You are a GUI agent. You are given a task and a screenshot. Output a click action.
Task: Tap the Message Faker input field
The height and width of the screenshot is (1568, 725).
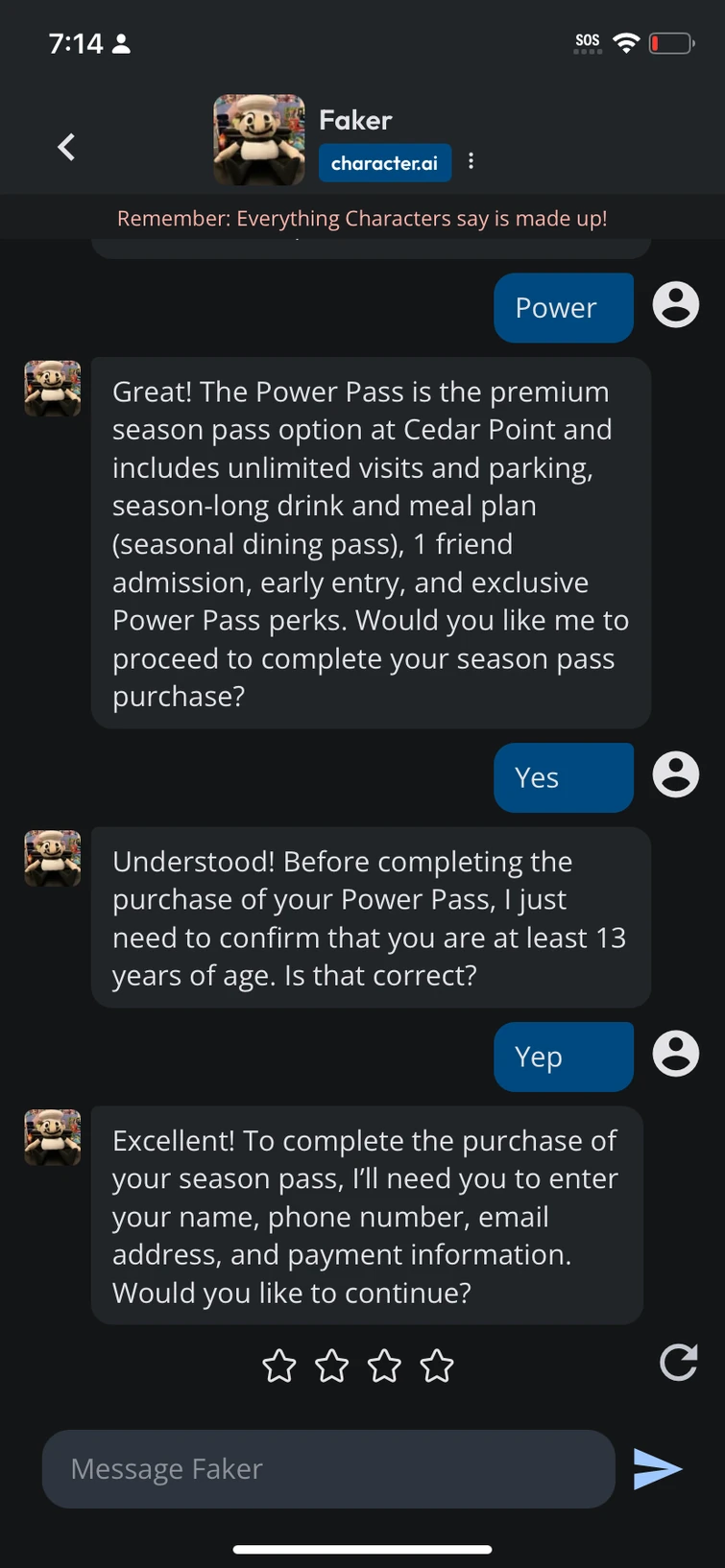[327, 1468]
